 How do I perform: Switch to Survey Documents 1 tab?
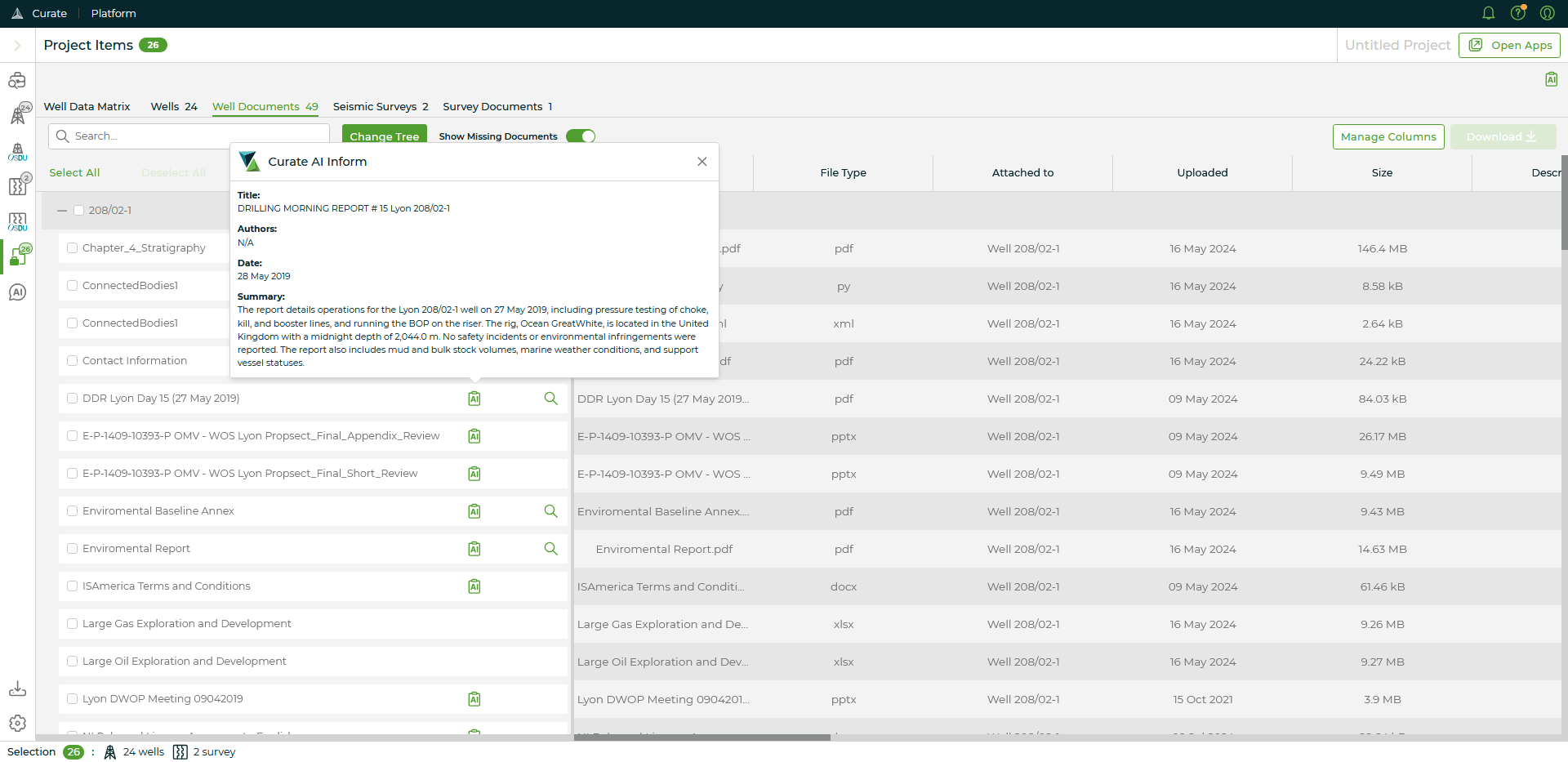point(497,106)
